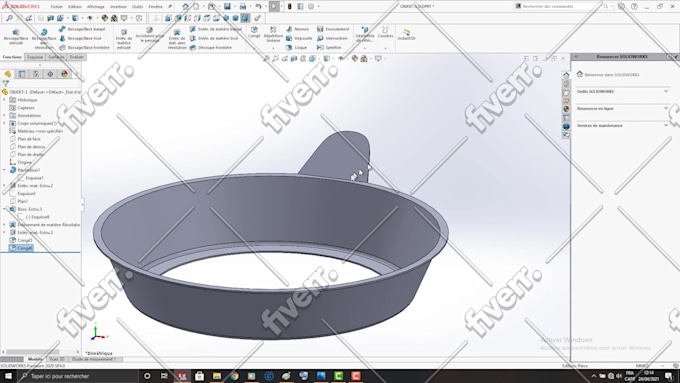This screenshot has height=383, width=680.
Task: Select Bossage/Base lissé command
Action: pyautogui.click(x=81, y=38)
